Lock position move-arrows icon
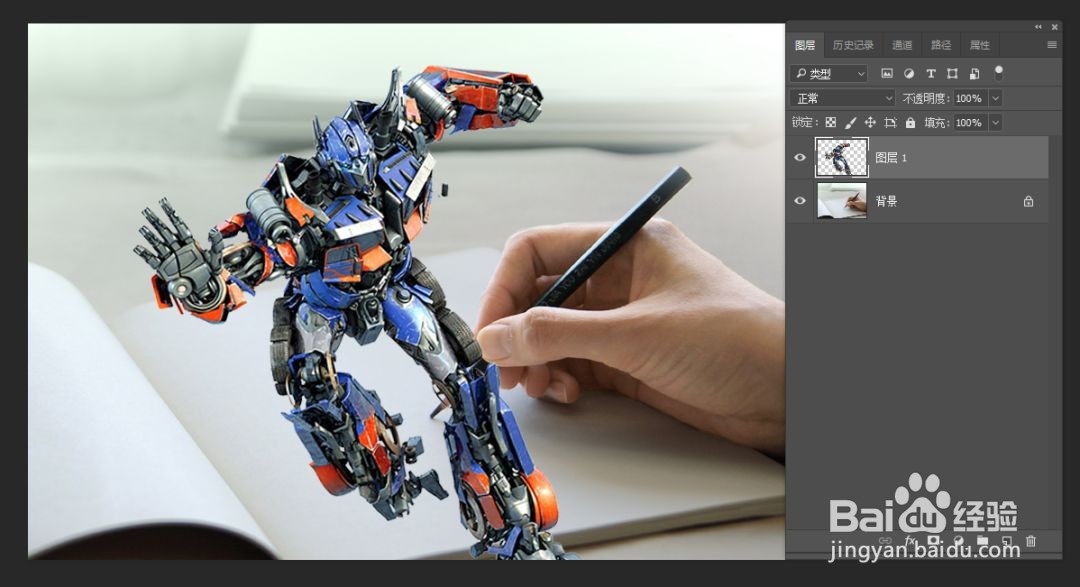 pyautogui.click(x=870, y=123)
